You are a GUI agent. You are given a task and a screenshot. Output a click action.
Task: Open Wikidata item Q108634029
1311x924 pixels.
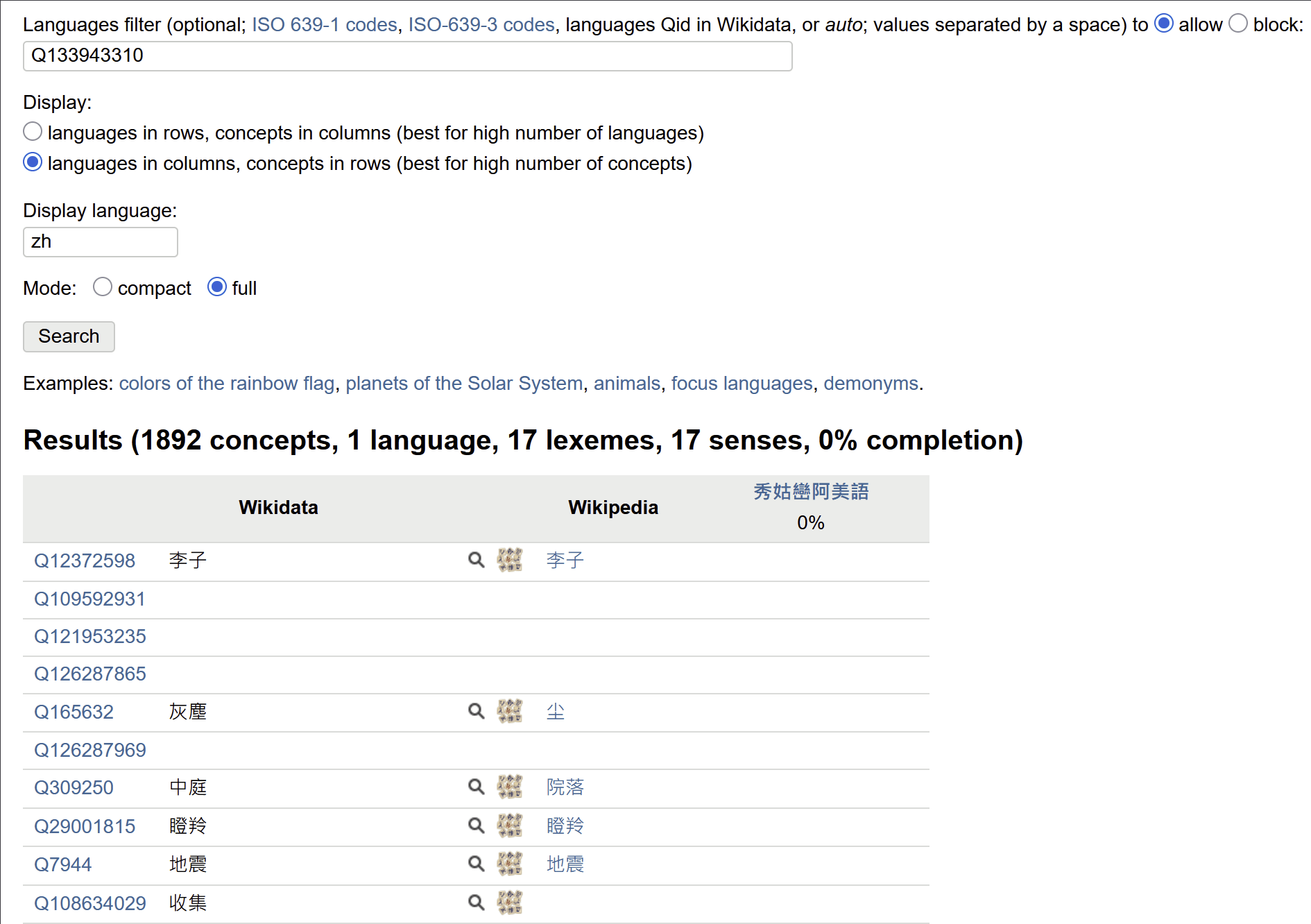tap(89, 903)
